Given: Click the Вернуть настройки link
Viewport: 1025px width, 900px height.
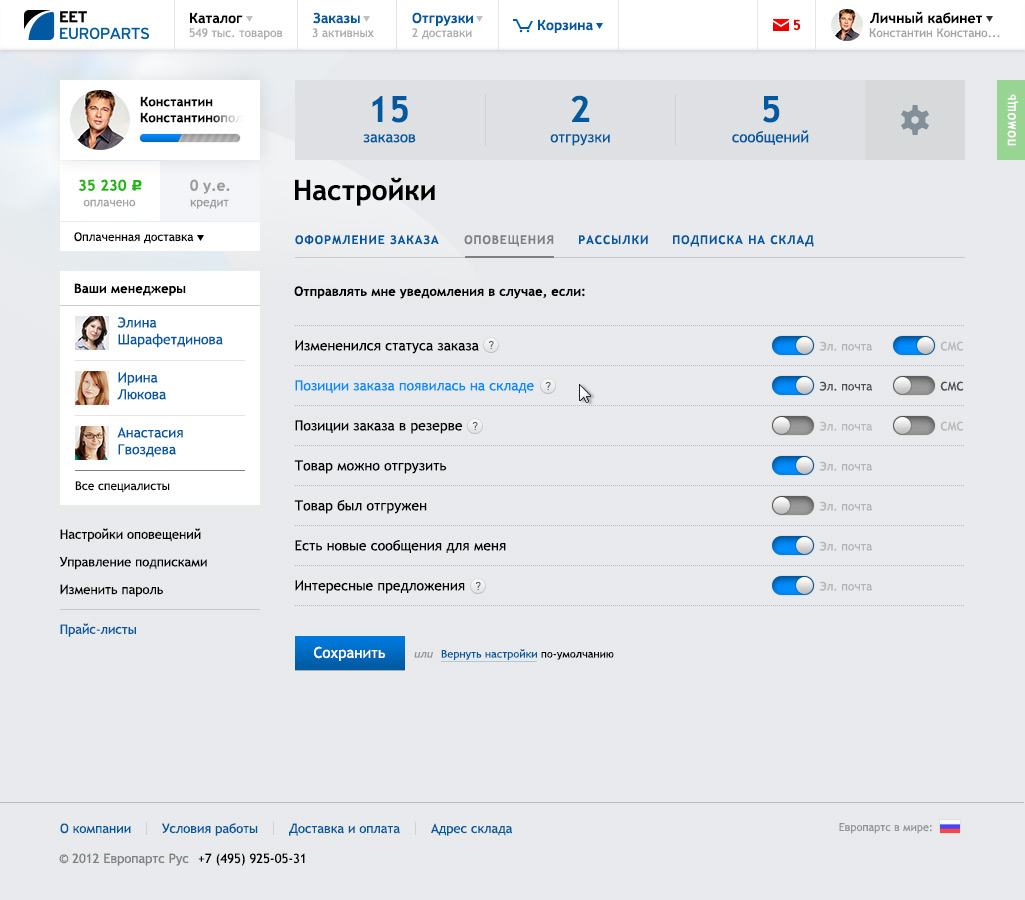Looking at the screenshot, I should tap(488, 654).
